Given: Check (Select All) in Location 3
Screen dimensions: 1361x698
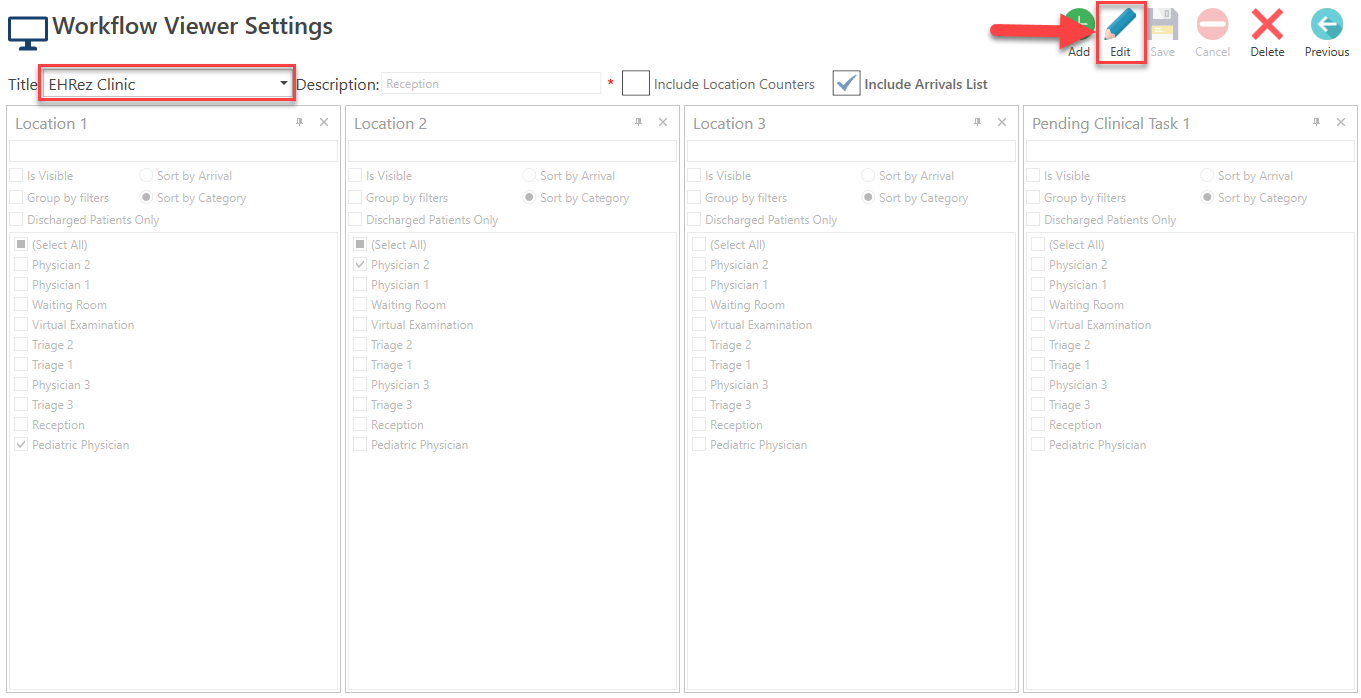Looking at the screenshot, I should 699,245.
